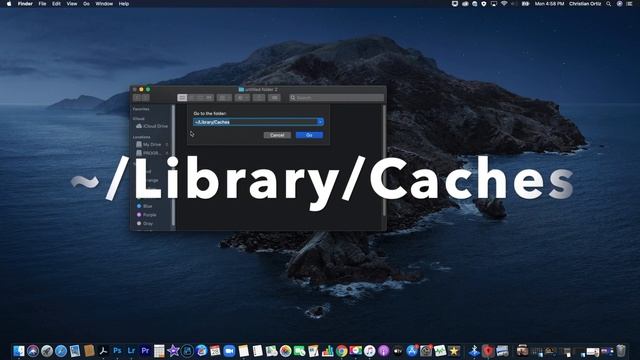The image size is (640, 360).
Task: Click the Go button in dialog
Action: pos(309,135)
